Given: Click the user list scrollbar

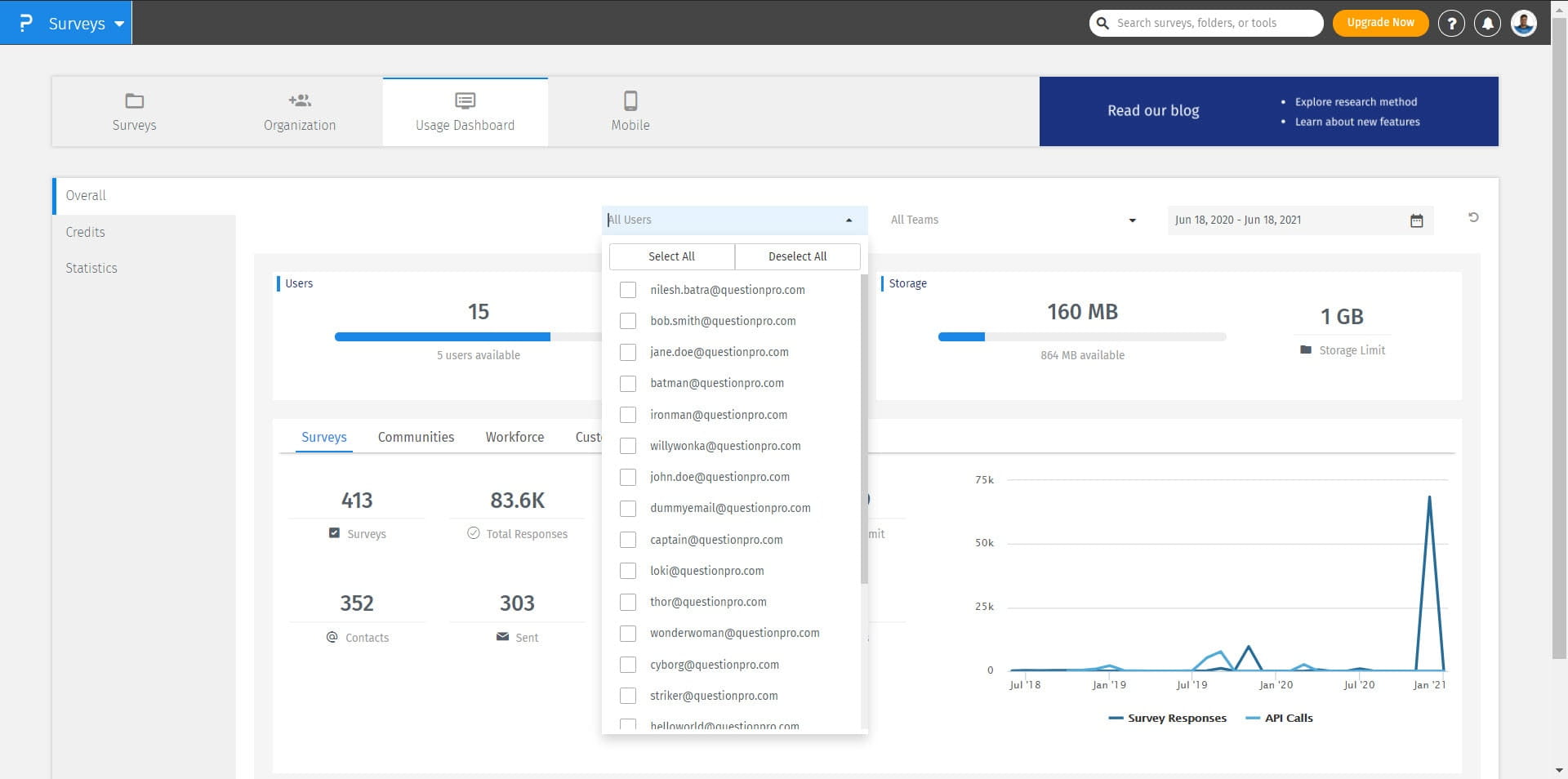Looking at the screenshot, I should point(863,429).
